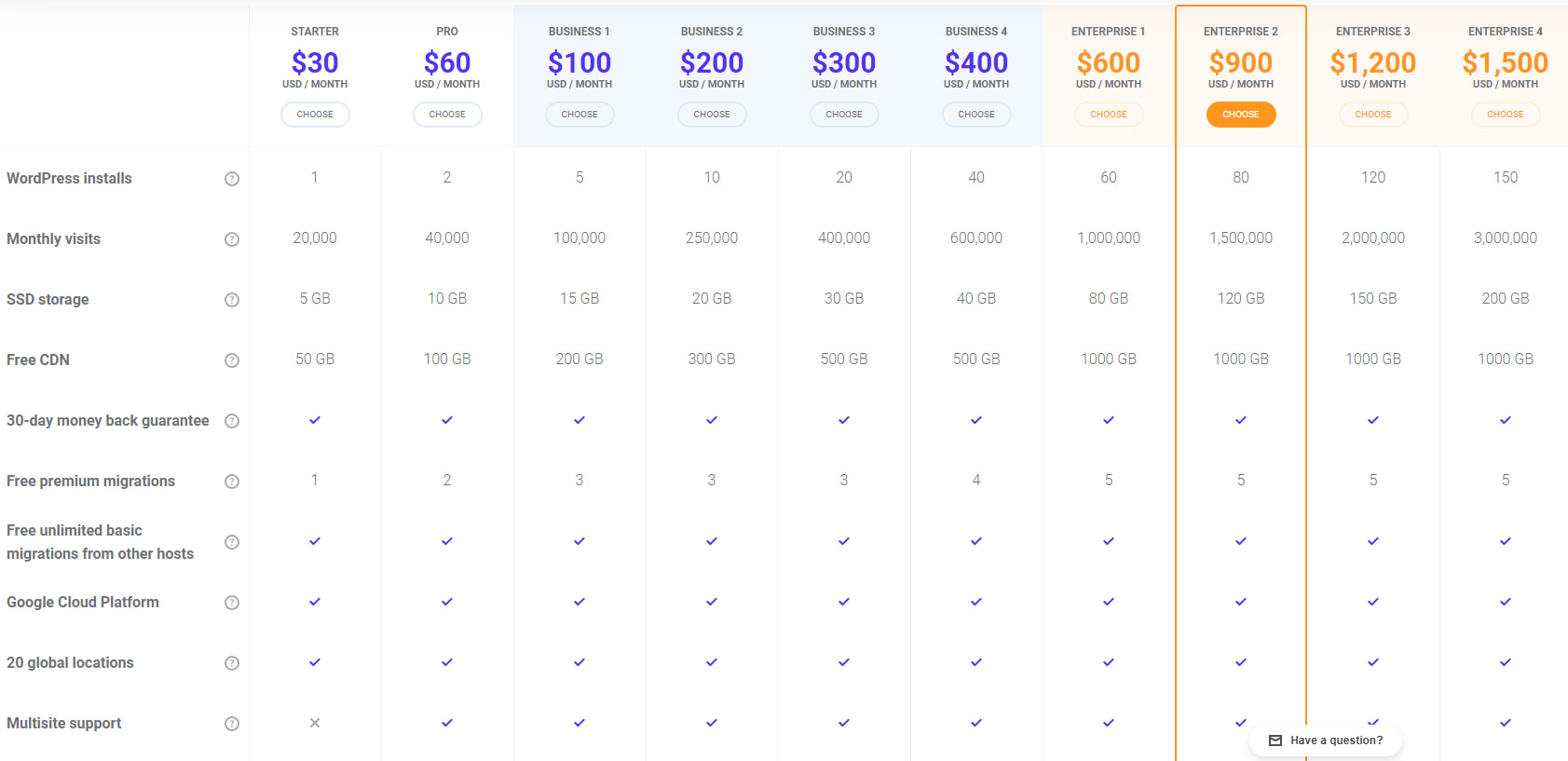Click the envelope icon in the chat bubble
This screenshot has height=761, width=1568.
(1274, 740)
